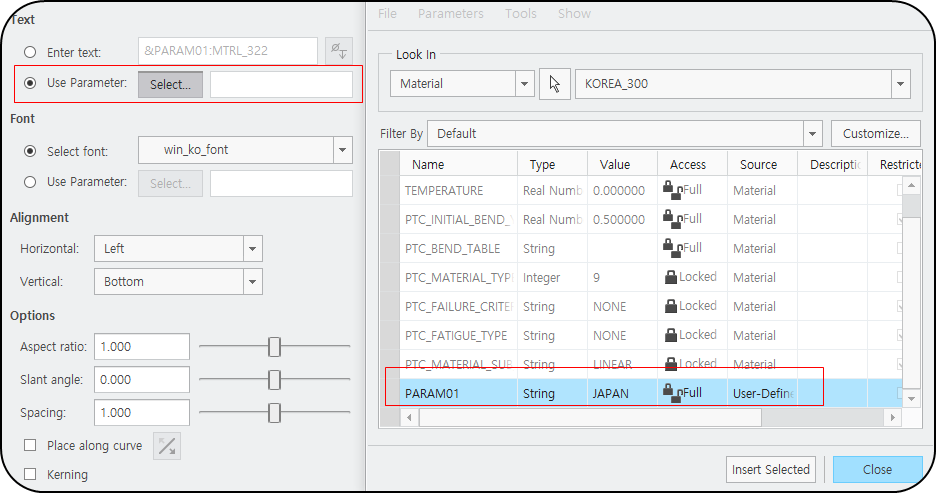The width and height of the screenshot is (936, 493).
Task: Open the Show menu
Action: (x=574, y=13)
